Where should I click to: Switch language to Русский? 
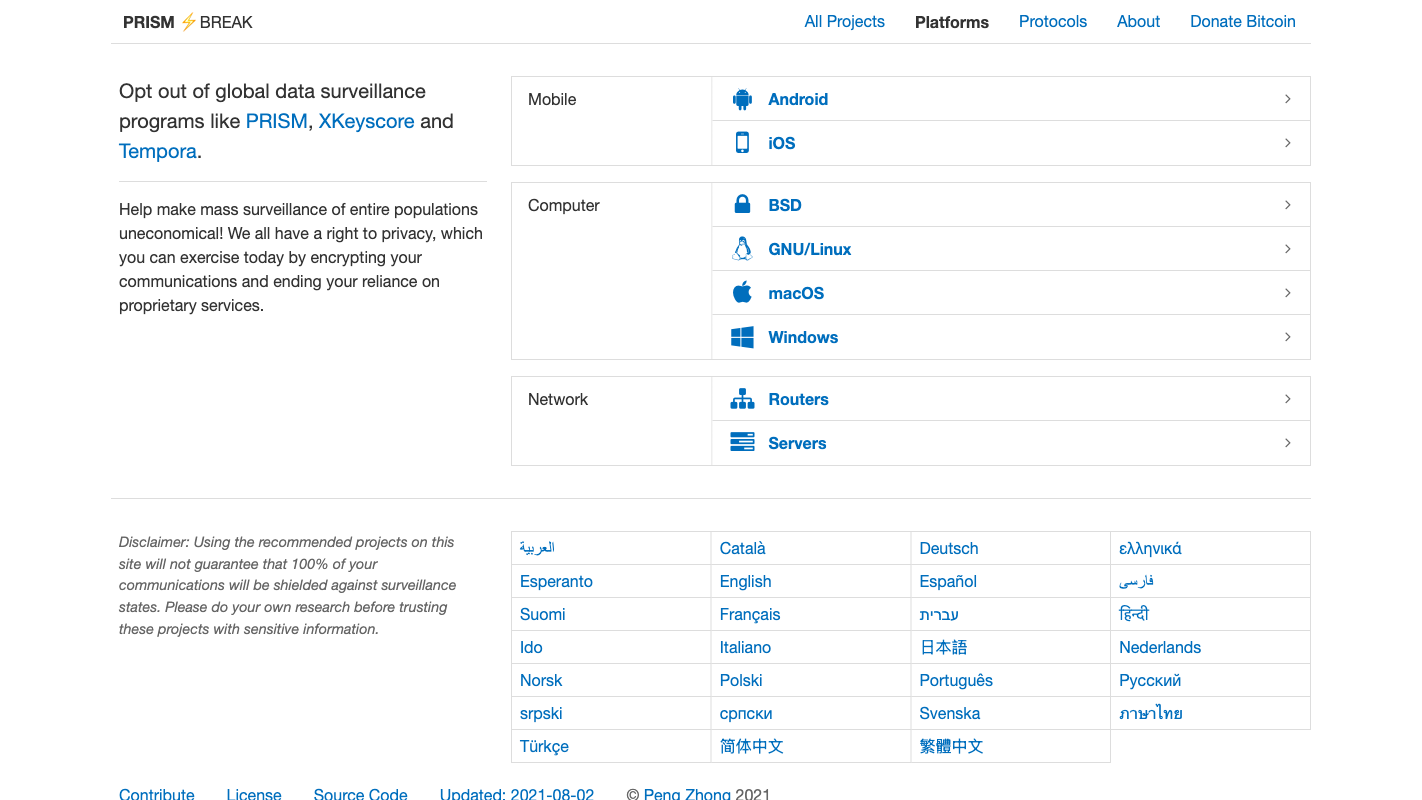coord(1150,680)
